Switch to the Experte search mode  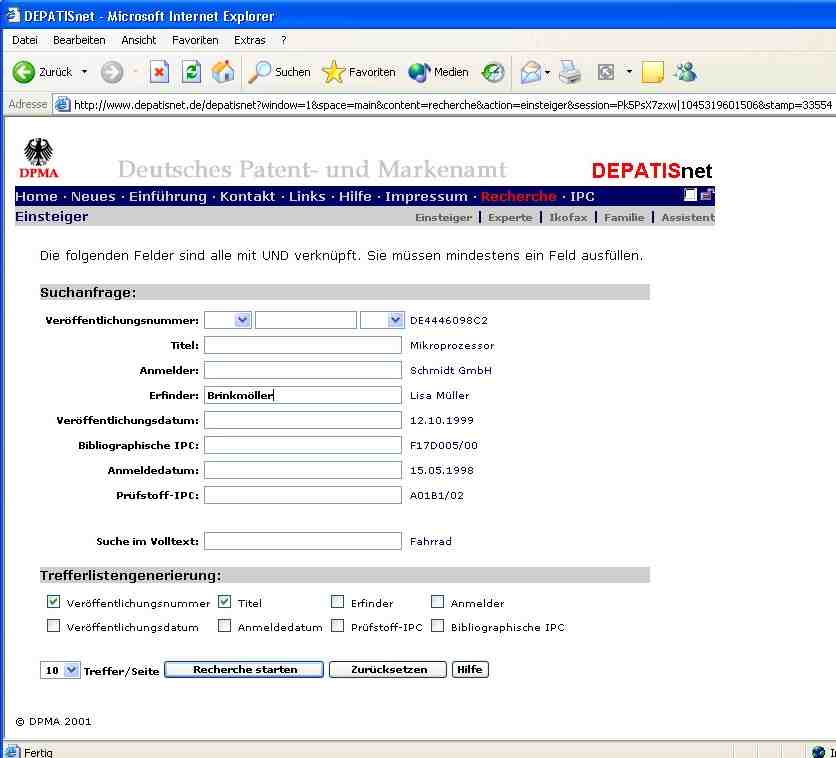point(510,217)
